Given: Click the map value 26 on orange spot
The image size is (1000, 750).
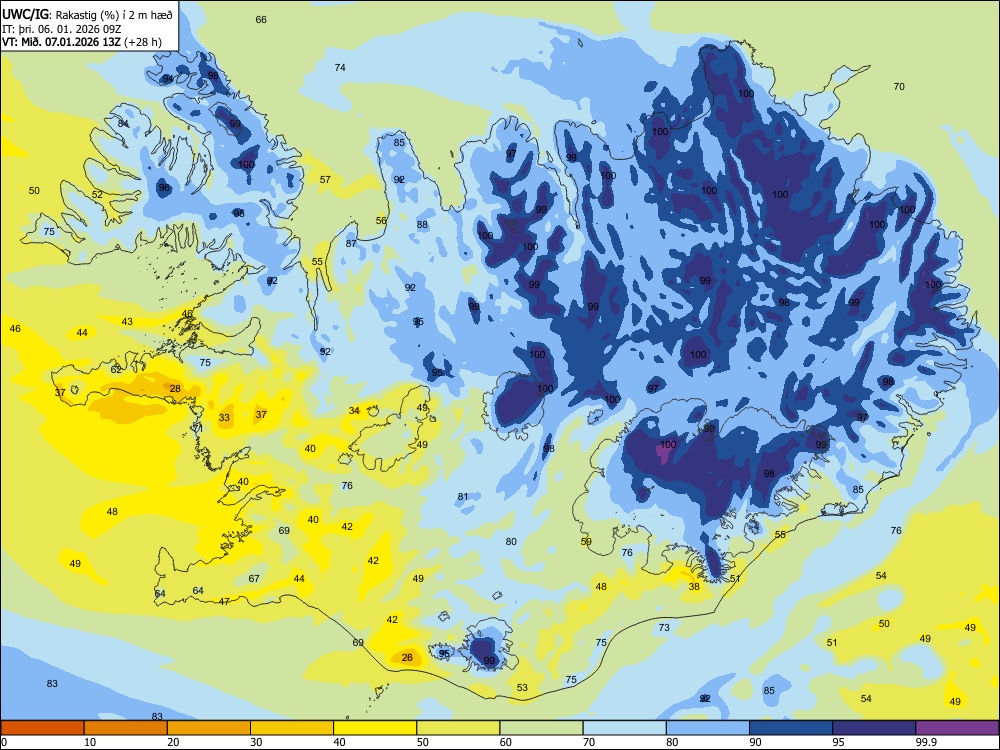Looking at the screenshot, I should (x=407, y=657).
